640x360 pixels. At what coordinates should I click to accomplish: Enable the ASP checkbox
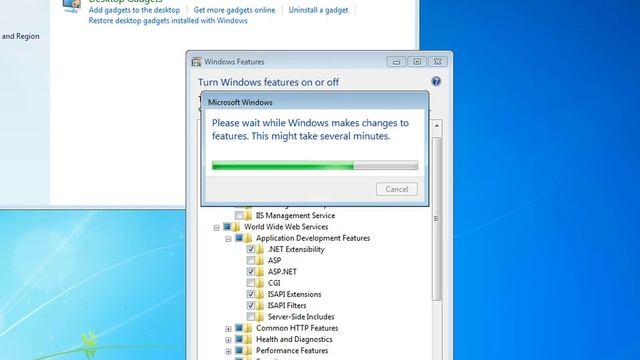click(x=251, y=260)
